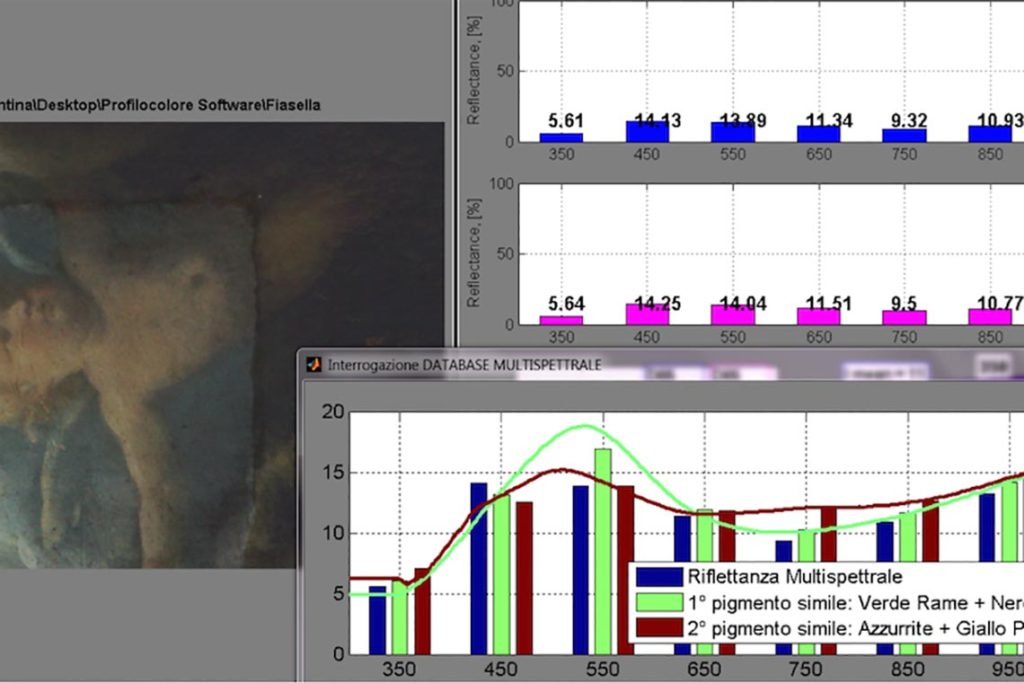The height and width of the screenshot is (683, 1024).
Task: Click the Reflectance [%] axis label of the magenta chart
Action: tap(473, 253)
